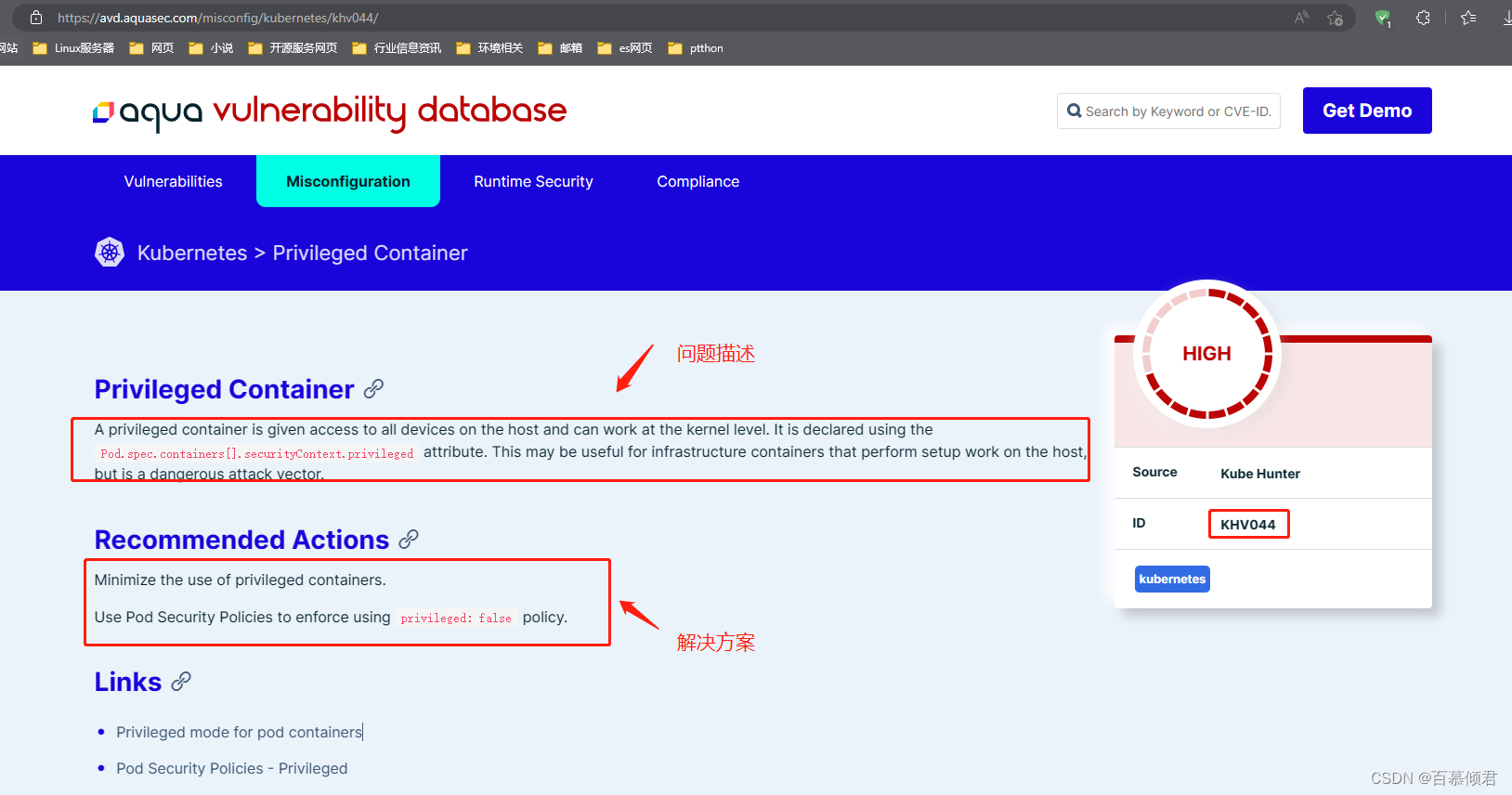Open the green shield extension icon

pyautogui.click(x=1383, y=18)
